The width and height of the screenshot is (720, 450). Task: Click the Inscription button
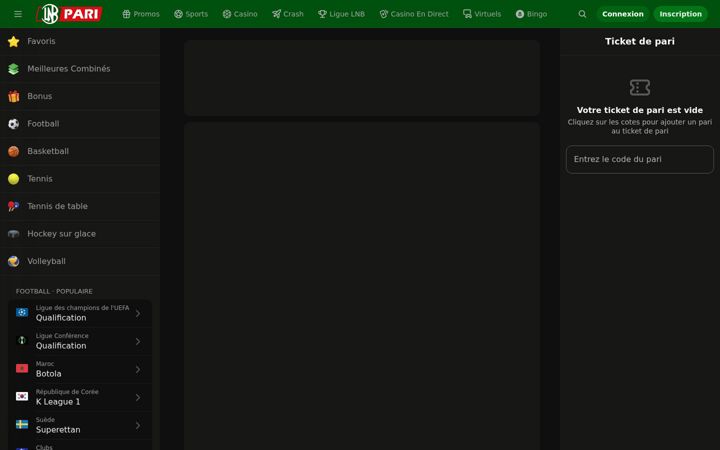[681, 14]
